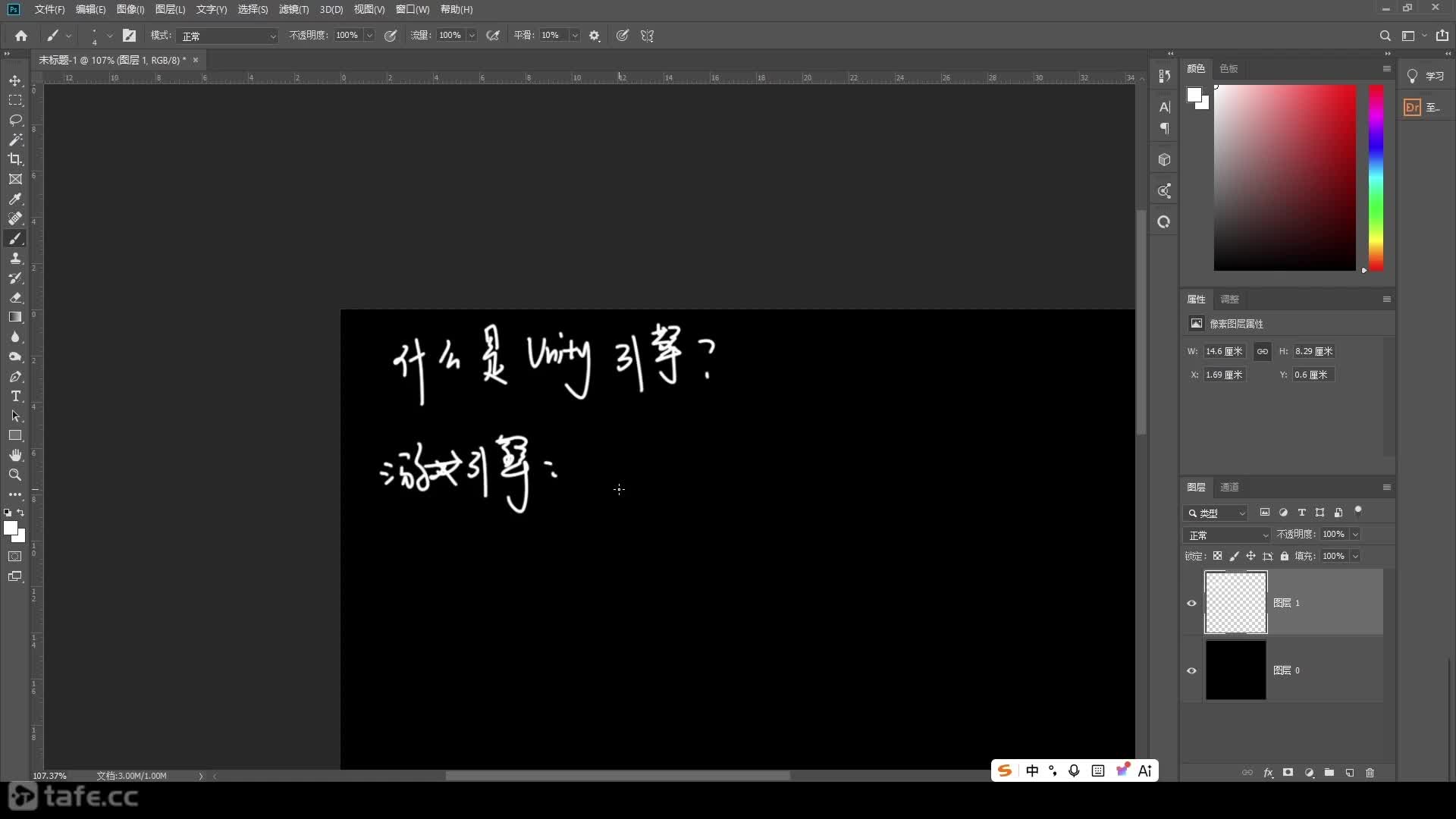Select the Gradient tool
Screen dimensions: 1456x819
click(x=15, y=317)
